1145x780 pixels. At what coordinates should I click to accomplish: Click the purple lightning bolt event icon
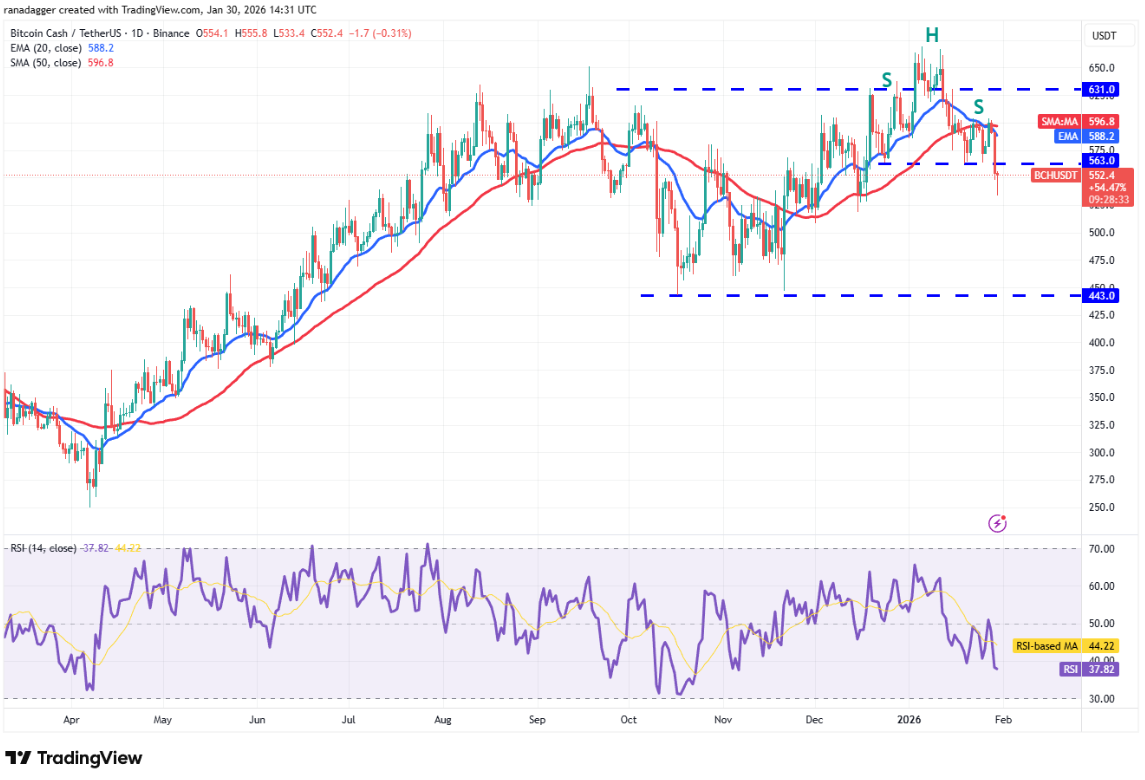pyautogui.click(x=997, y=523)
